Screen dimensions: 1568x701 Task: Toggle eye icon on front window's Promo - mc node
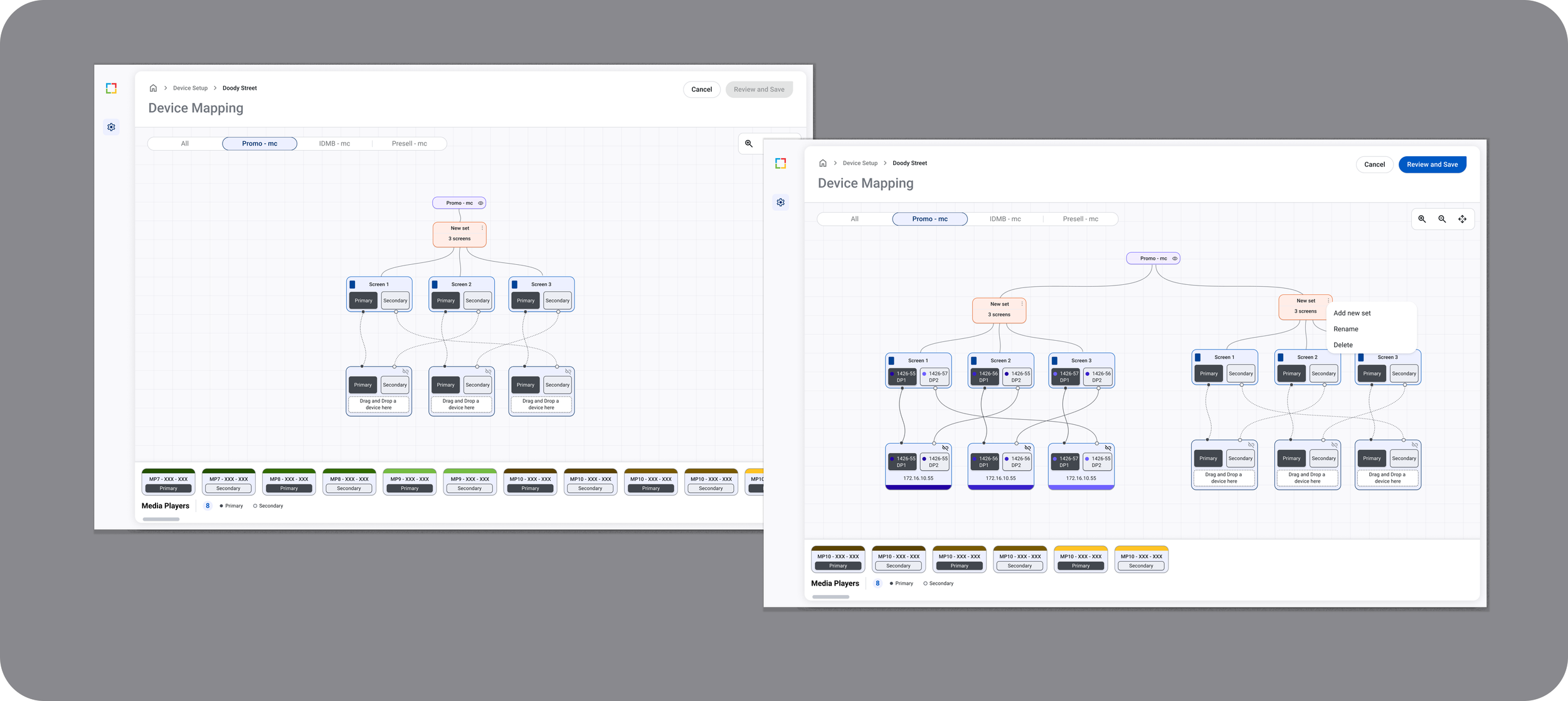tap(1175, 259)
